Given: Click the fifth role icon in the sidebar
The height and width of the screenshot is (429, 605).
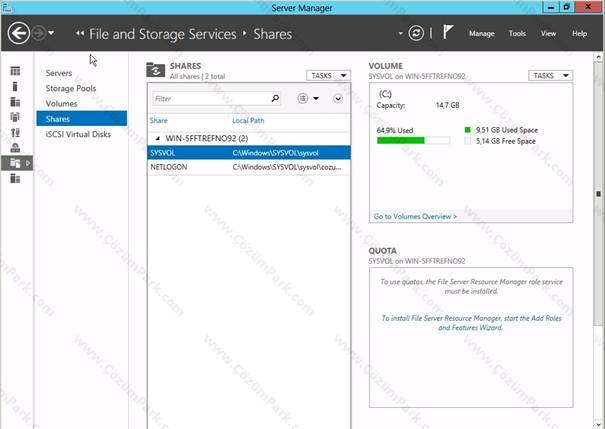Looking at the screenshot, I should 15,133.
